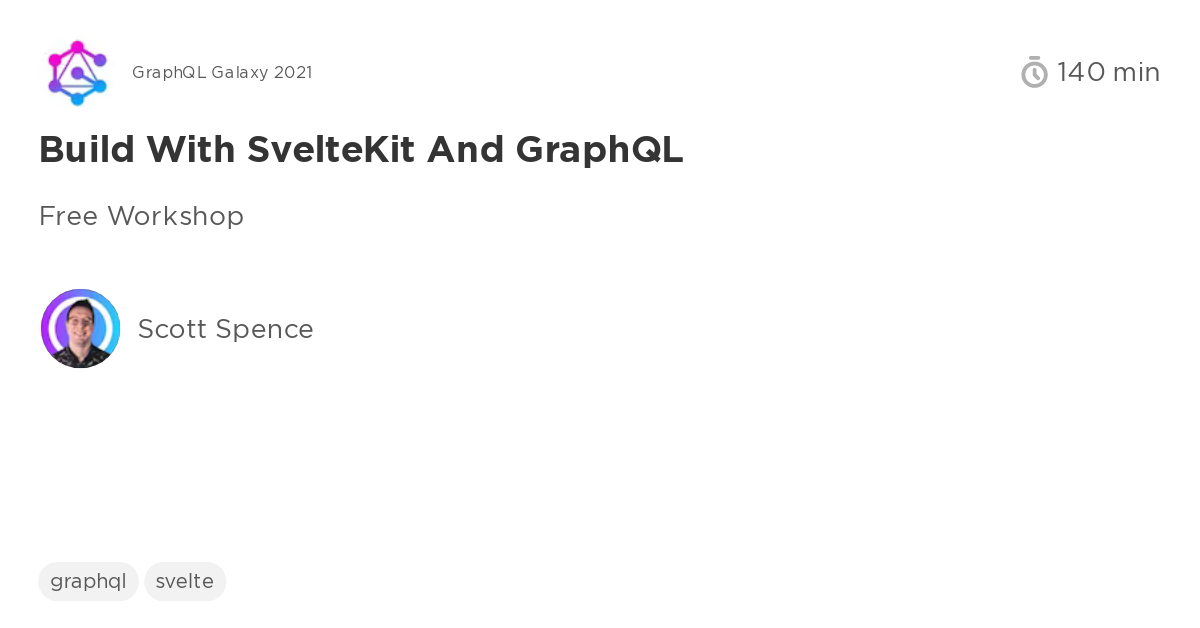
Task: Filter by the svelte topic pill
Action: [x=185, y=581]
